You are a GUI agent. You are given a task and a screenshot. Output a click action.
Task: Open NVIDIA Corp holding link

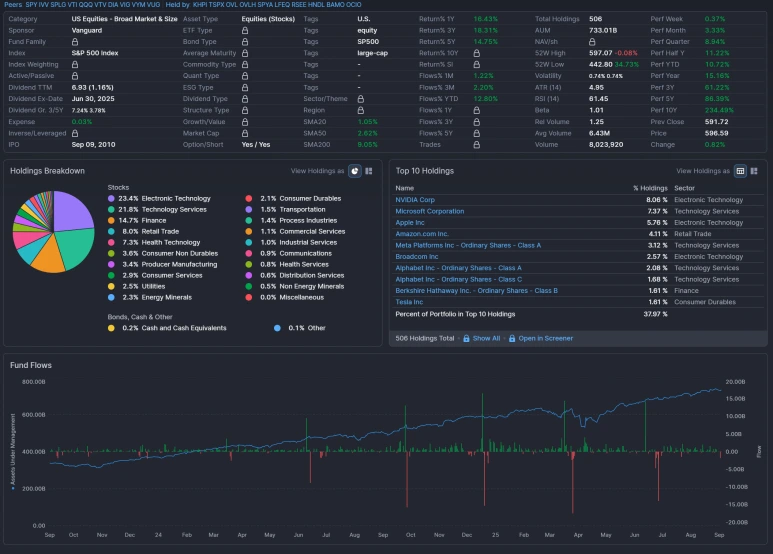click(415, 200)
